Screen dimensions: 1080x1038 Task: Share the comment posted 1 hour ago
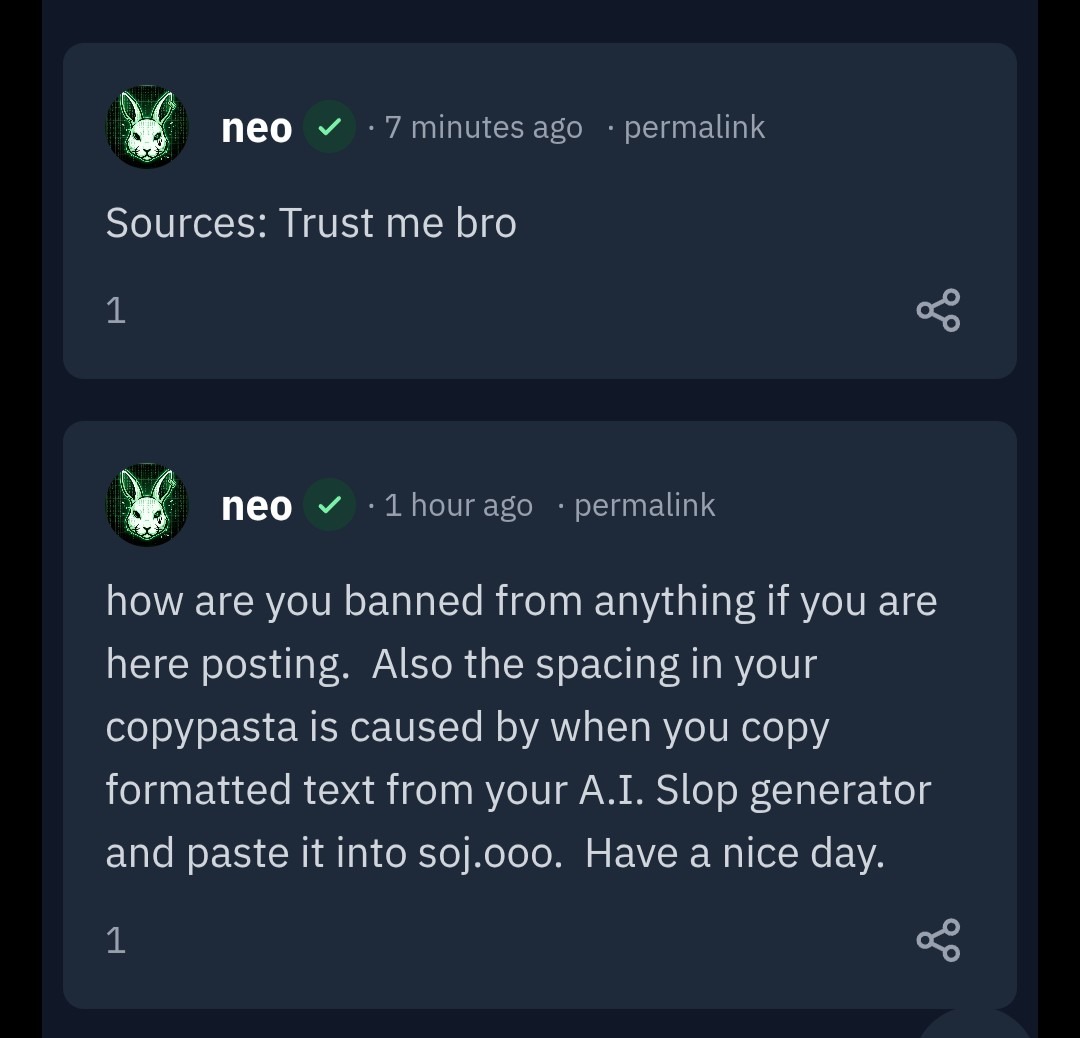coord(938,940)
